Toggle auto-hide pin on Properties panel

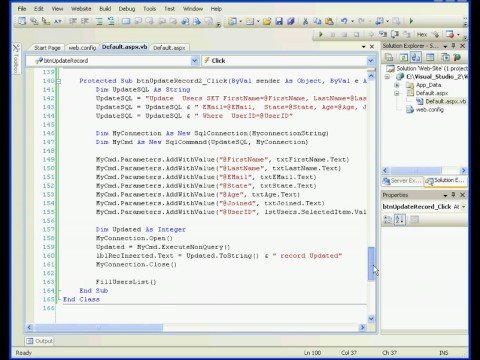click(x=453, y=195)
